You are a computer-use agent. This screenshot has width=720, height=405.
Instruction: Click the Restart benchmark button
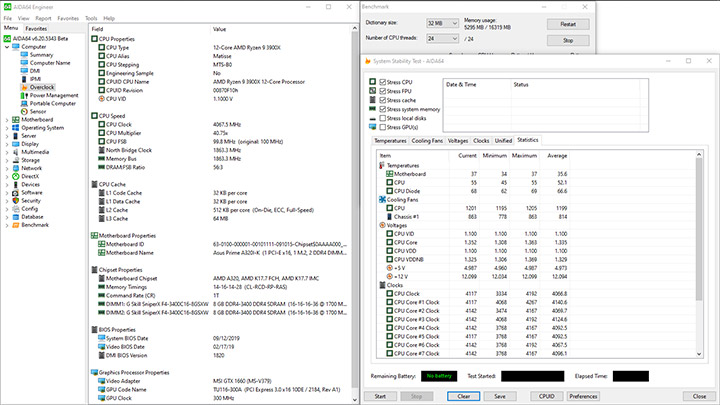point(568,23)
